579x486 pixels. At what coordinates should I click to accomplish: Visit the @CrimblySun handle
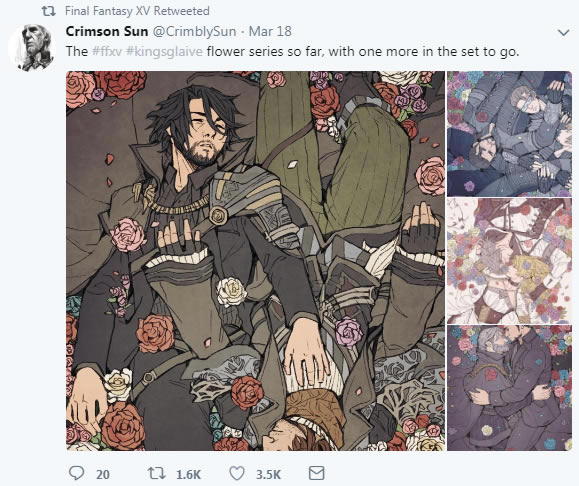tap(195, 32)
